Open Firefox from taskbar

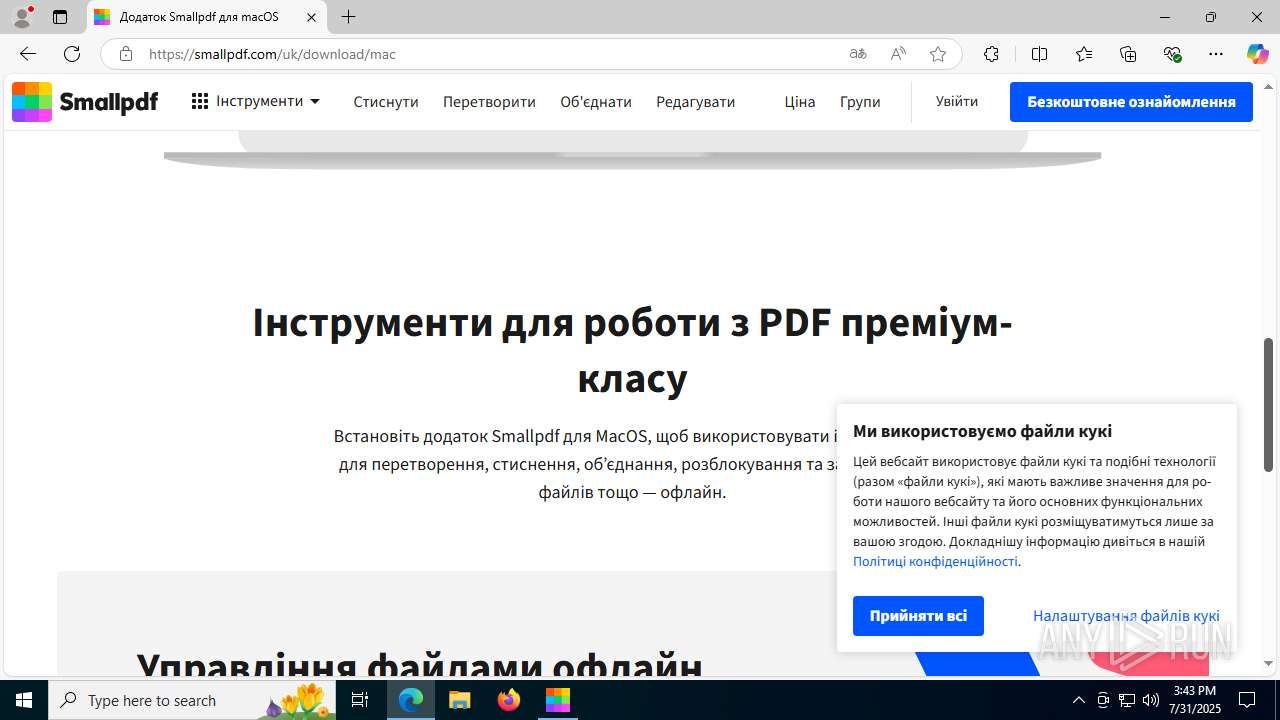pyautogui.click(x=509, y=700)
